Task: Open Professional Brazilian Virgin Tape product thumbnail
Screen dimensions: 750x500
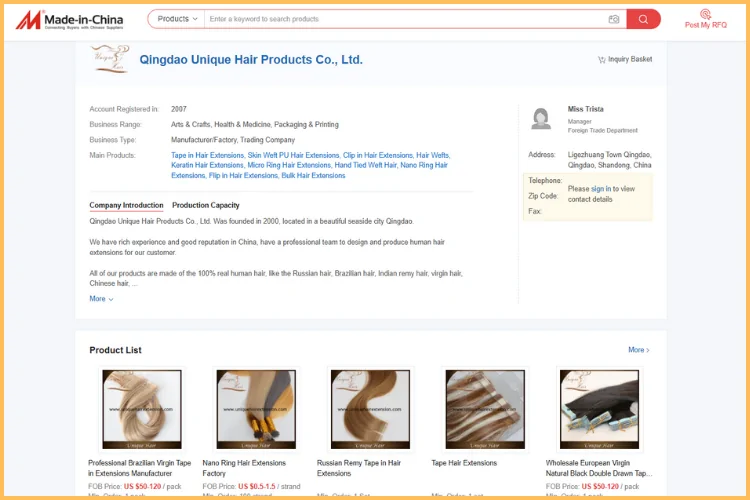Action: (142, 409)
